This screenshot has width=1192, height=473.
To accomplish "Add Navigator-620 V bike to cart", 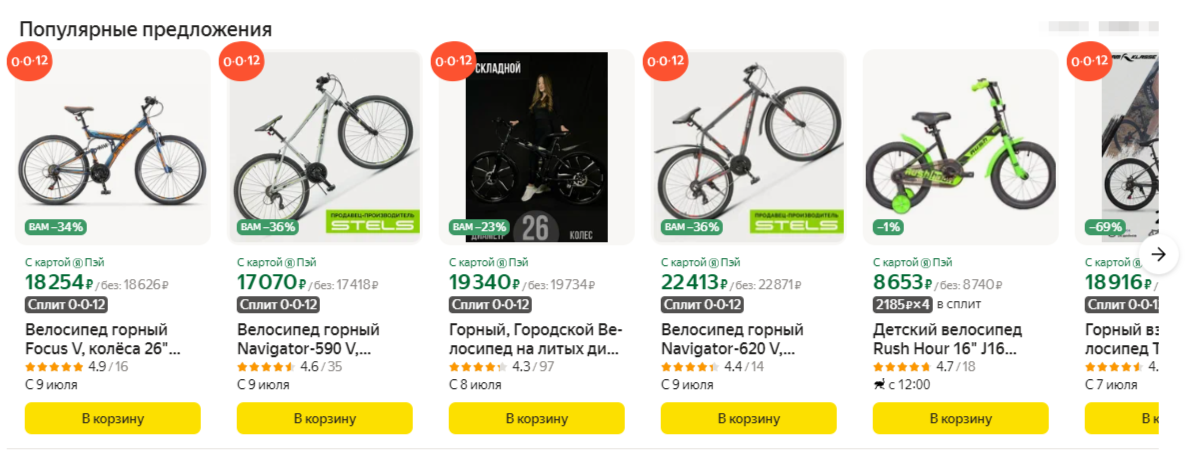I will [x=749, y=418].
